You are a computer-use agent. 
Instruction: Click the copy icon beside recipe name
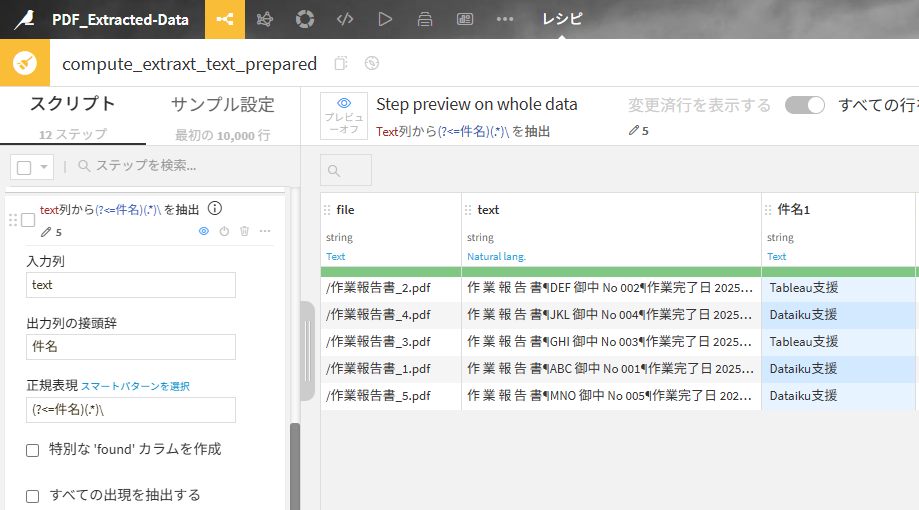(x=341, y=63)
